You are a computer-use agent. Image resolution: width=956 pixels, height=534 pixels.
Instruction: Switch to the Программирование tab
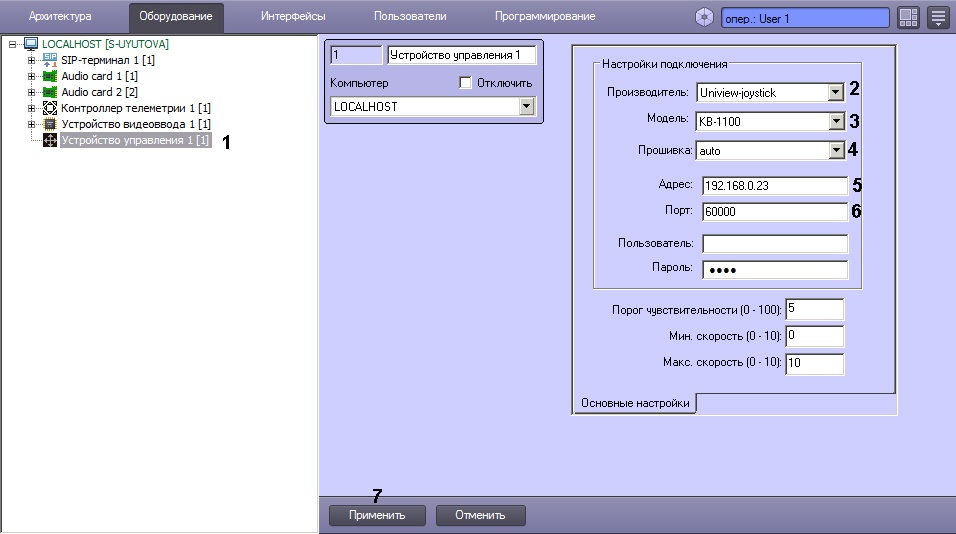pyautogui.click(x=545, y=17)
